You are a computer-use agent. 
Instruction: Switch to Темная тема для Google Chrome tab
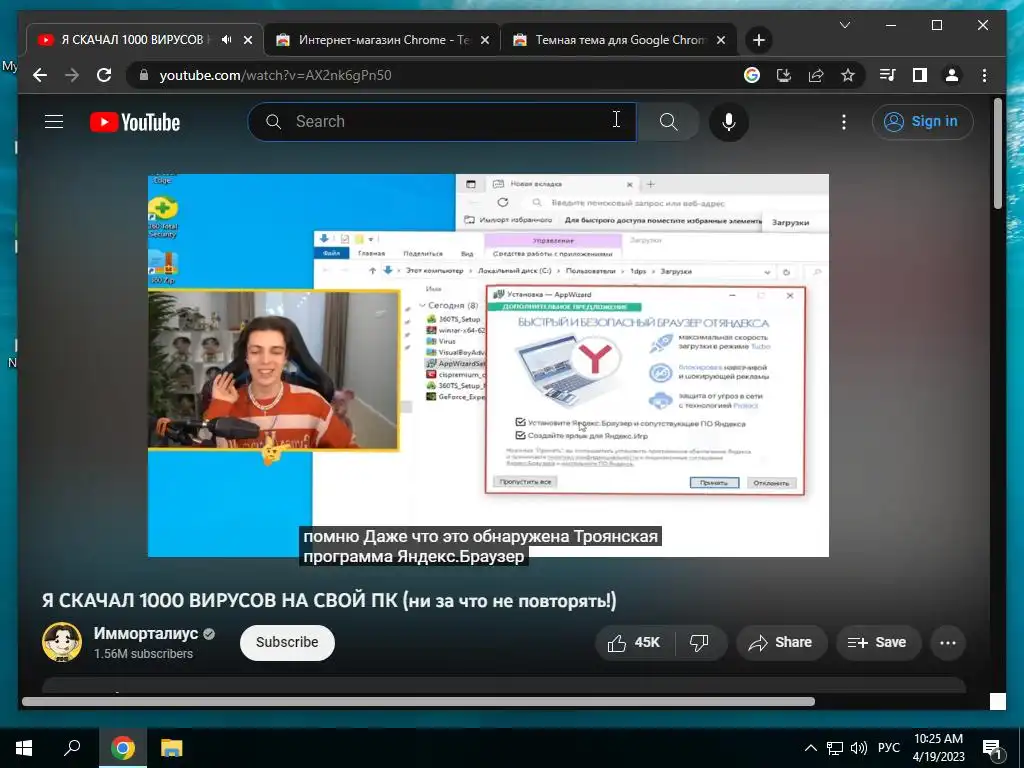click(620, 40)
